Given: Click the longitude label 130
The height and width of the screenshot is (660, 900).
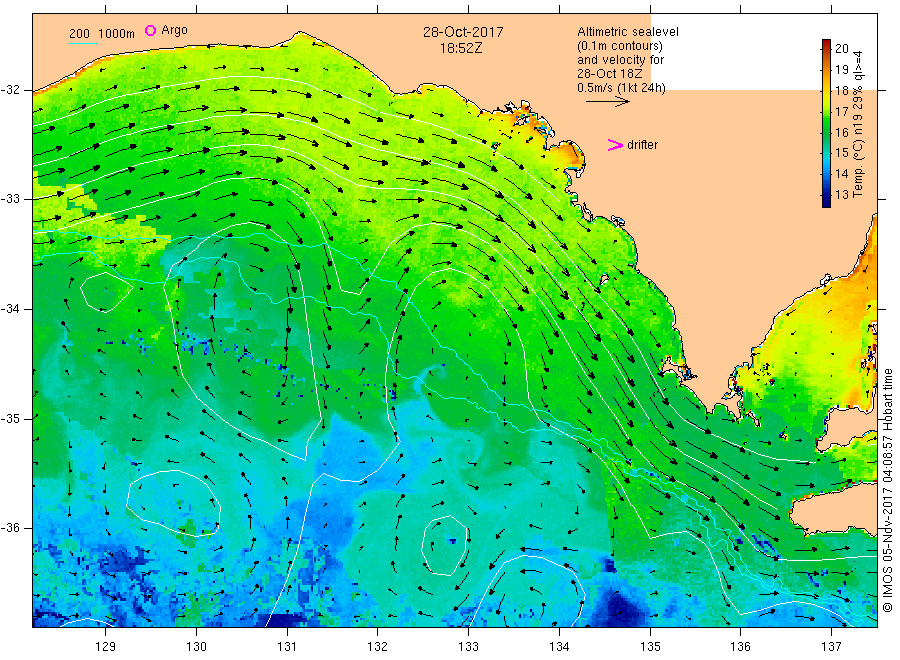Looking at the screenshot, I should [196, 647].
